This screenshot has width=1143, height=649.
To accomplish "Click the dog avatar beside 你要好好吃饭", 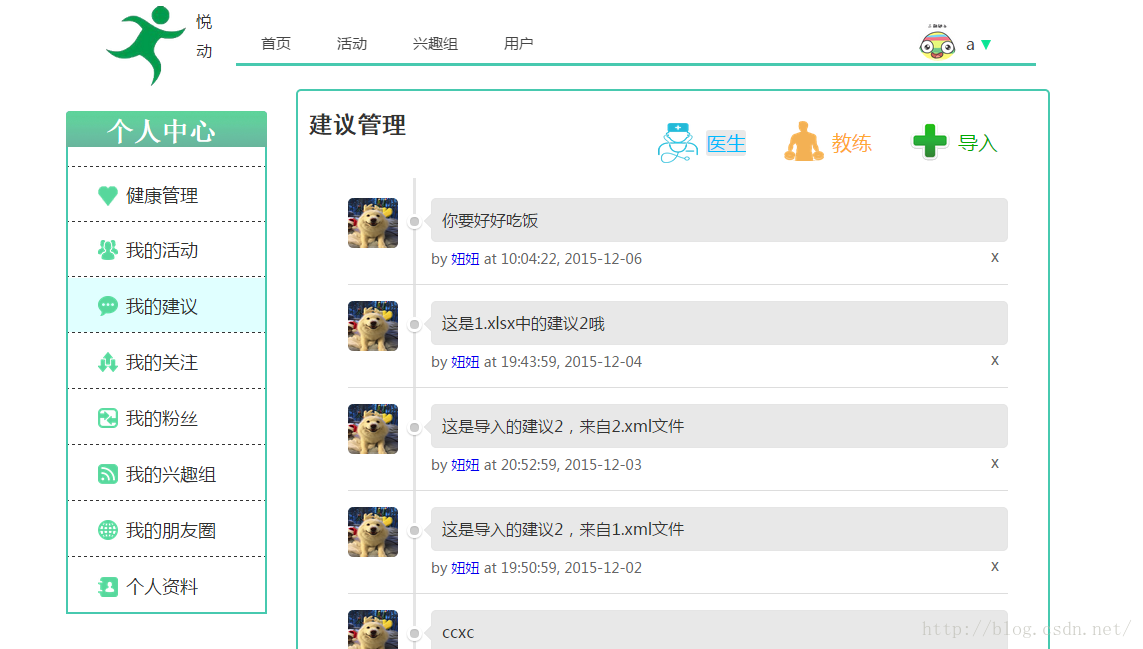I will pyautogui.click(x=372, y=223).
